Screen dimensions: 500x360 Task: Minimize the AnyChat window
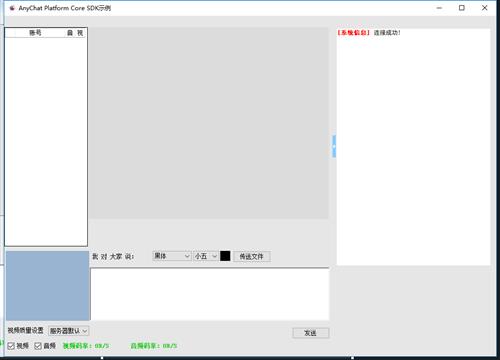click(439, 8)
